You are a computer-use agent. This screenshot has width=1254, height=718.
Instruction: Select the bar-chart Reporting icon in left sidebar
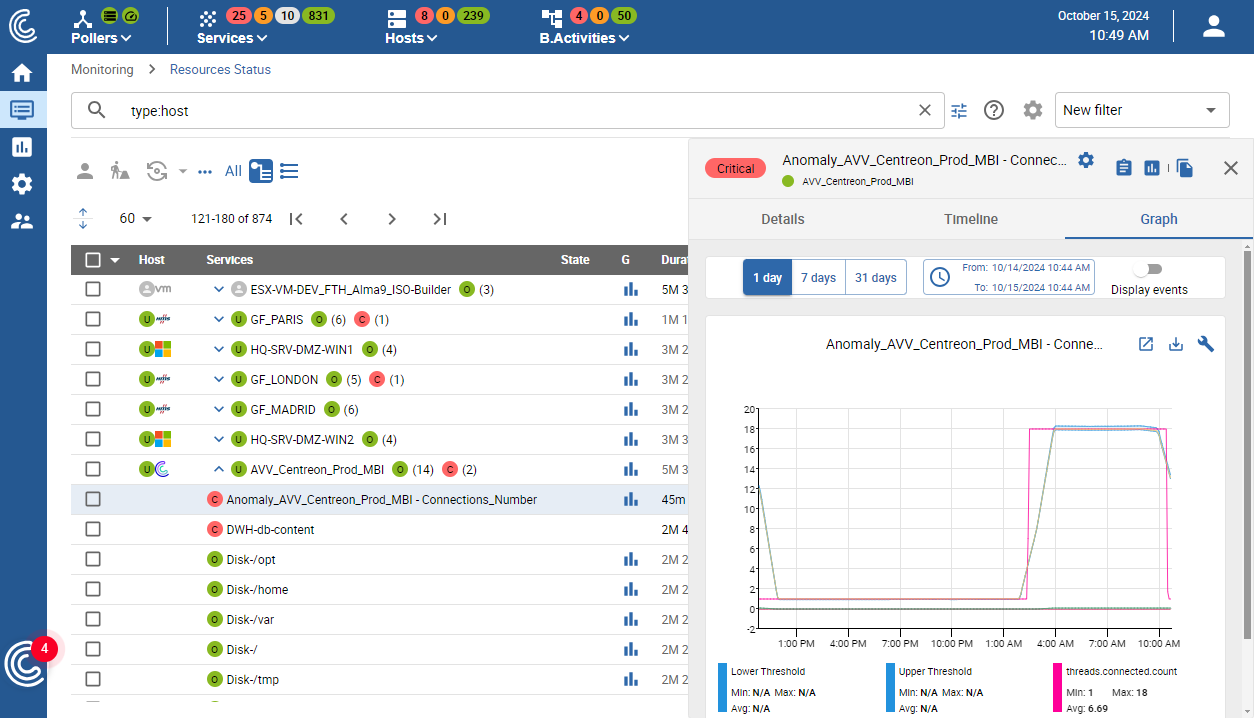[x=22, y=146]
